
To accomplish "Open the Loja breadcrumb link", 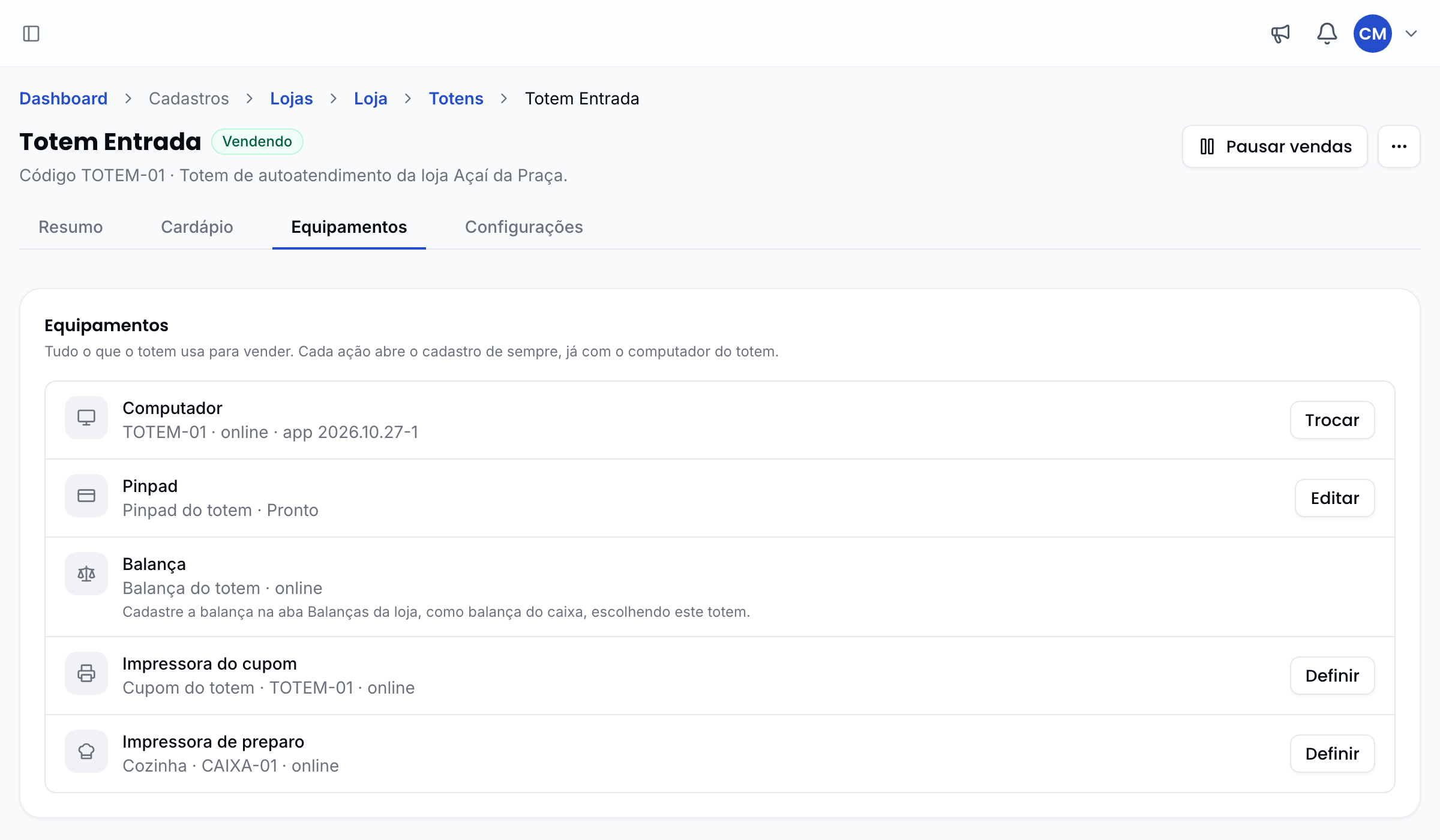I will [x=371, y=98].
